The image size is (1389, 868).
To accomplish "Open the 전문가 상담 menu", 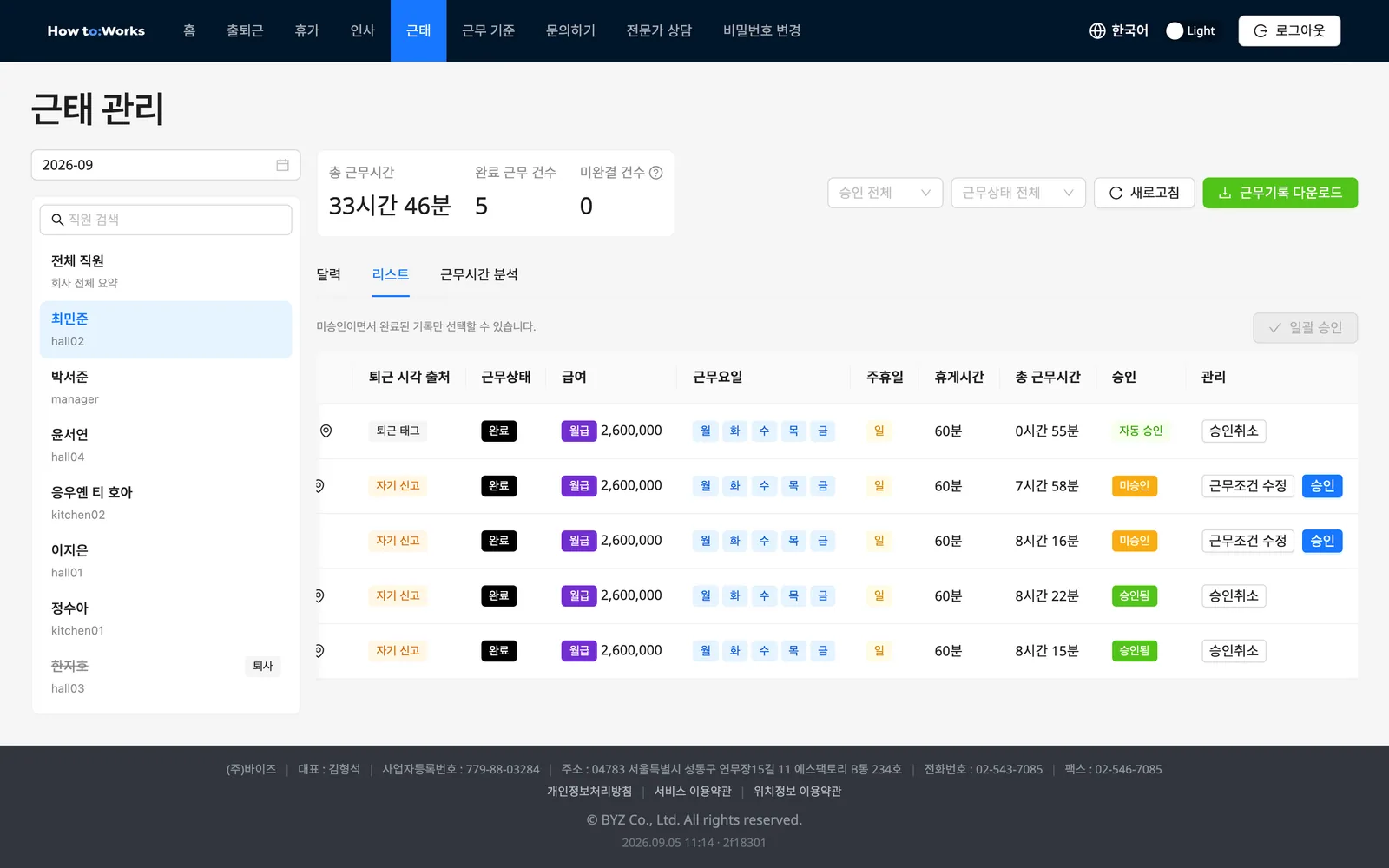I will 659,30.
